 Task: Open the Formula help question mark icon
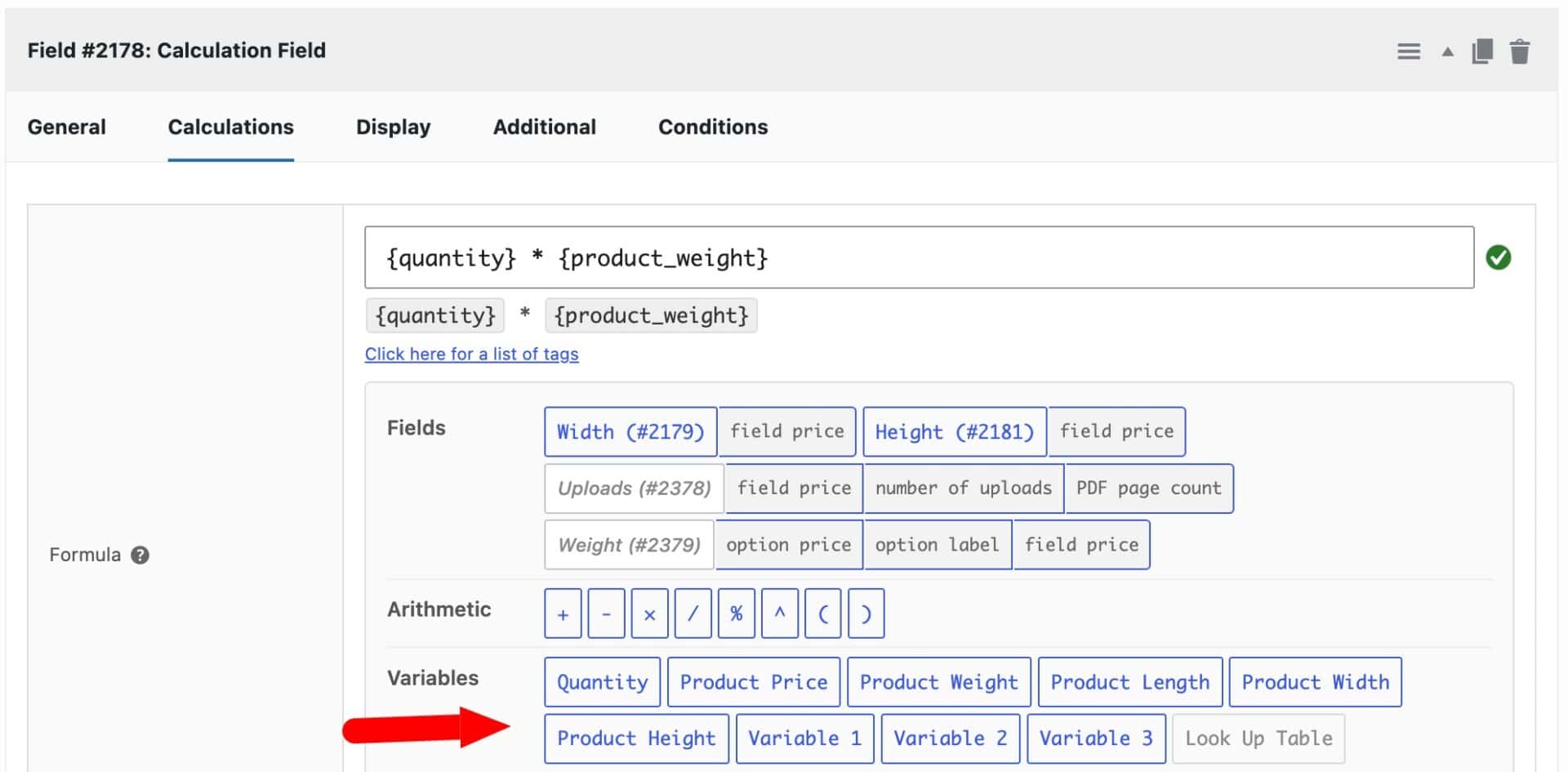(140, 555)
